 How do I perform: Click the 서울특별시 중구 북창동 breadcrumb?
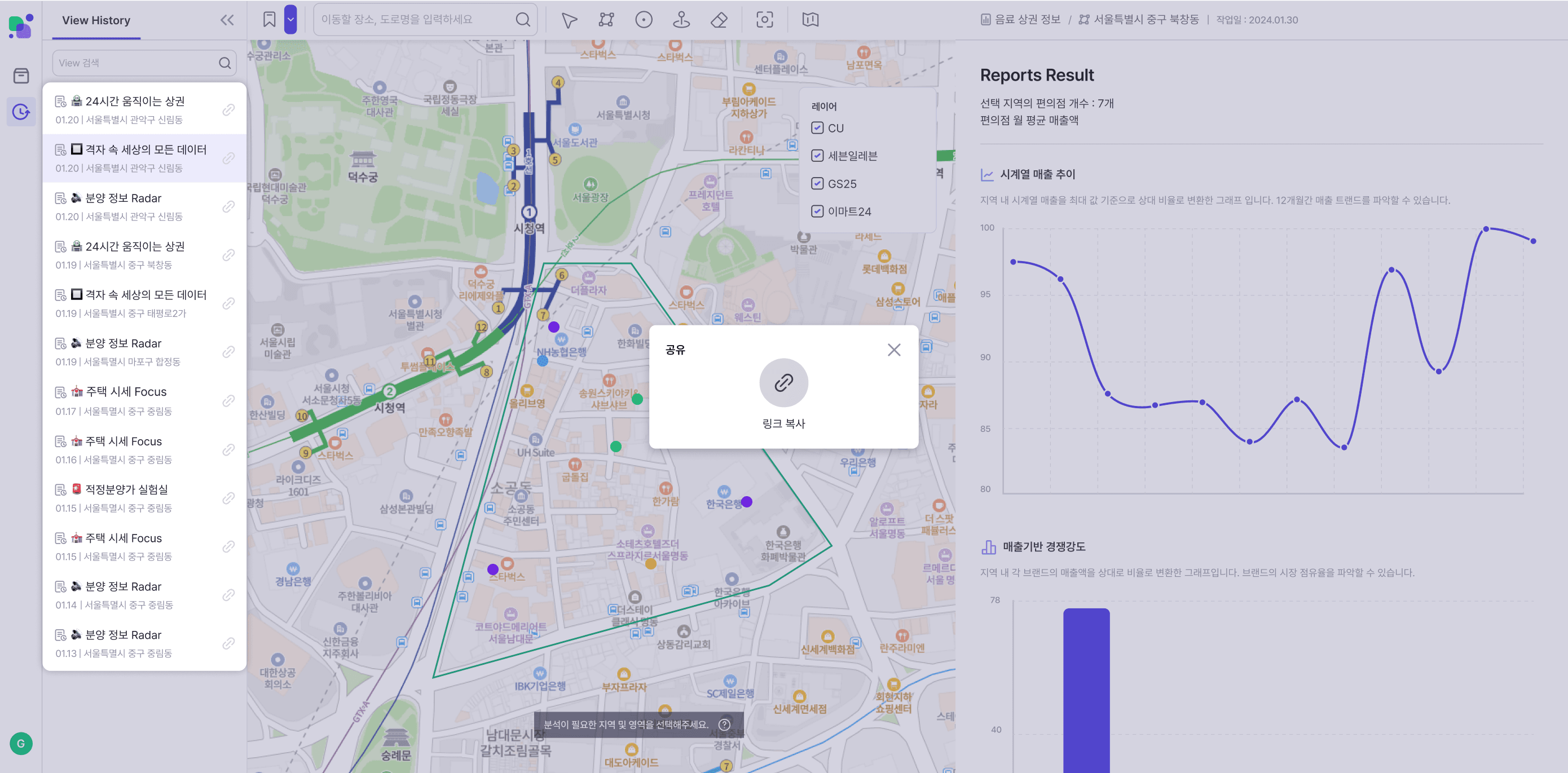tap(1139, 20)
